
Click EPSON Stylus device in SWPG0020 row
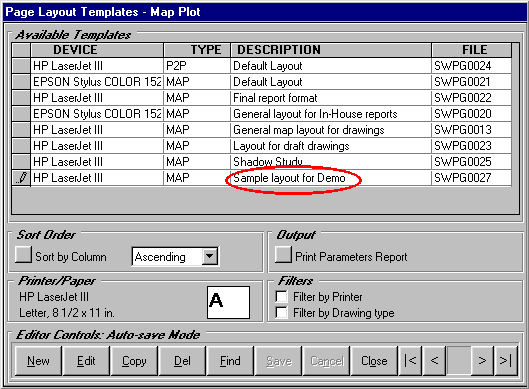(97, 114)
